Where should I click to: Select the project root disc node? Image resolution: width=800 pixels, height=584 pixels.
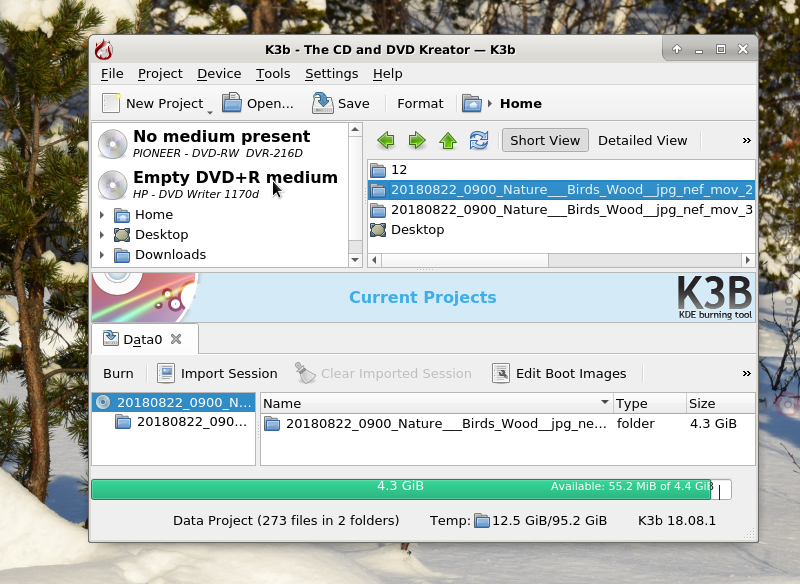(x=173, y=402)
